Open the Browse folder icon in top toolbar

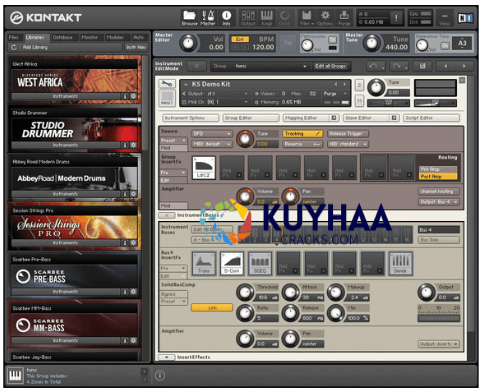pos(189,17)
